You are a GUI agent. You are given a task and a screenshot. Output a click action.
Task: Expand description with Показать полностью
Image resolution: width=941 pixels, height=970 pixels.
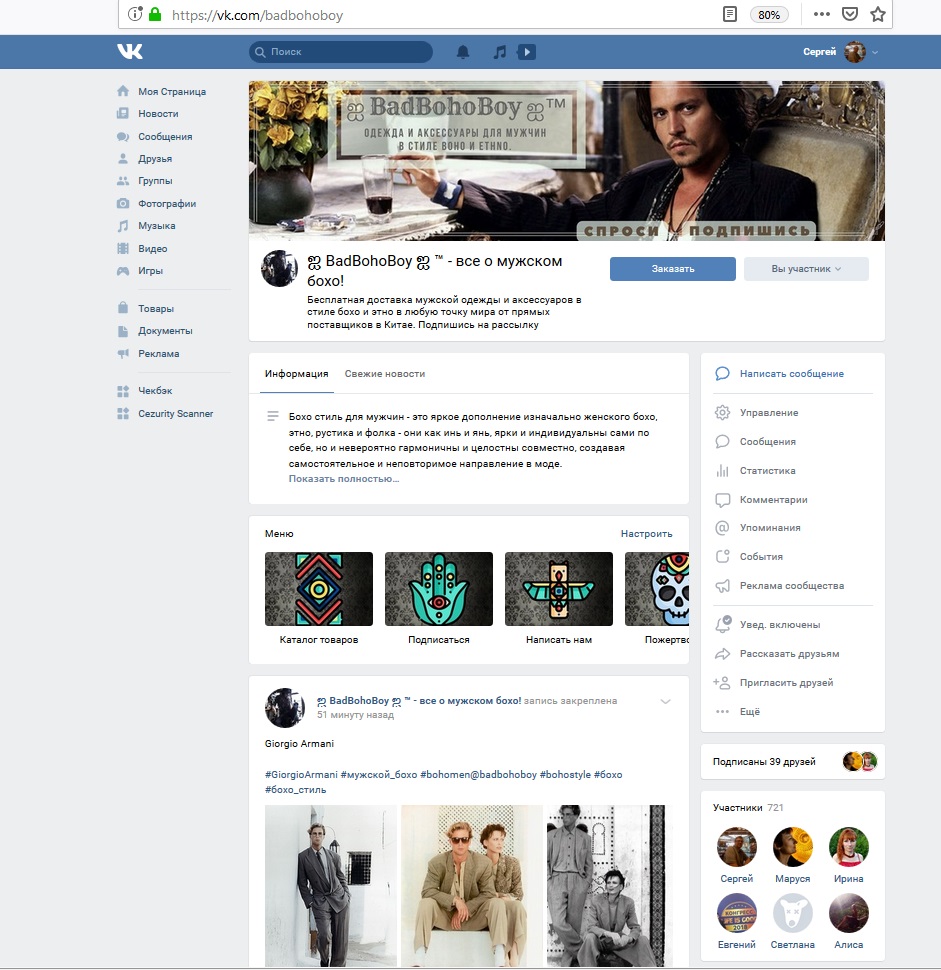click(343, 479)
